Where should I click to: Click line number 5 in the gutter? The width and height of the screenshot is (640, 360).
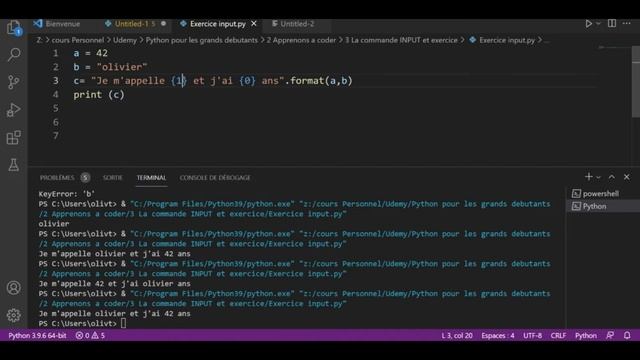[56, 109]
